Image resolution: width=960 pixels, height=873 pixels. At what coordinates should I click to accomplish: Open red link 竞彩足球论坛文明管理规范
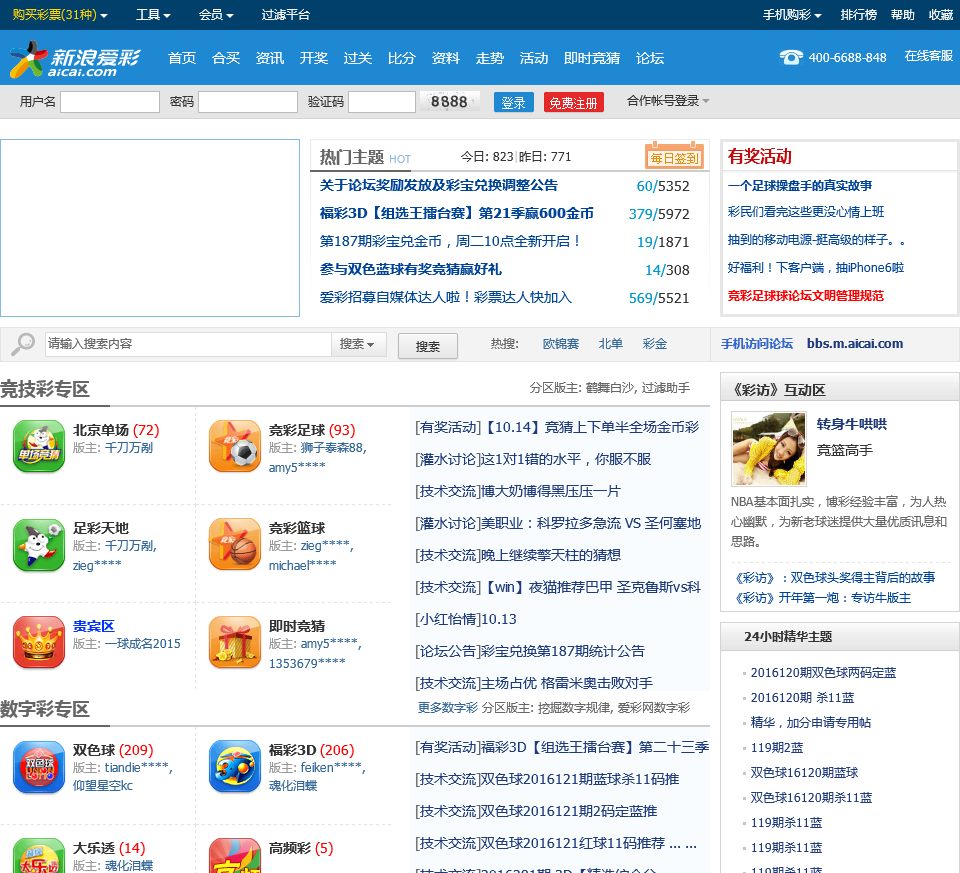(806, 296)
